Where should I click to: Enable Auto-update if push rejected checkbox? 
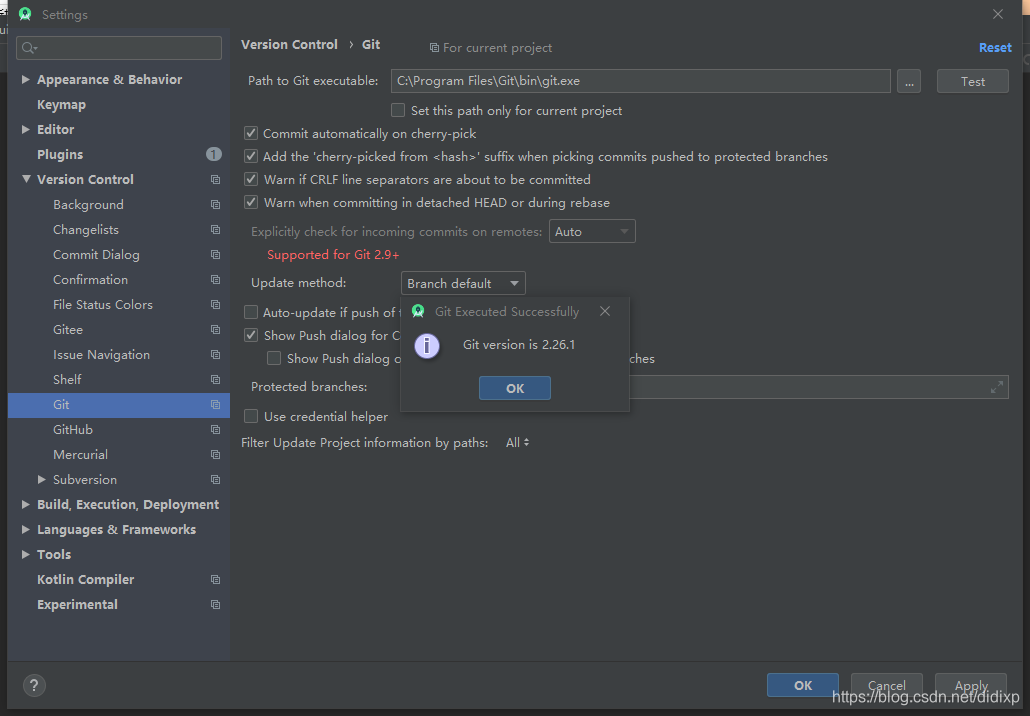[x=251, y=312]
